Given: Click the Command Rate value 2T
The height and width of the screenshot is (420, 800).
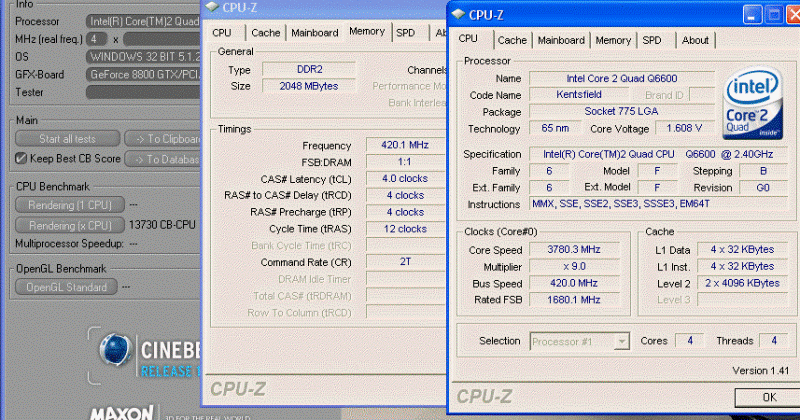Looking at the screenshot, I should 405,262.
